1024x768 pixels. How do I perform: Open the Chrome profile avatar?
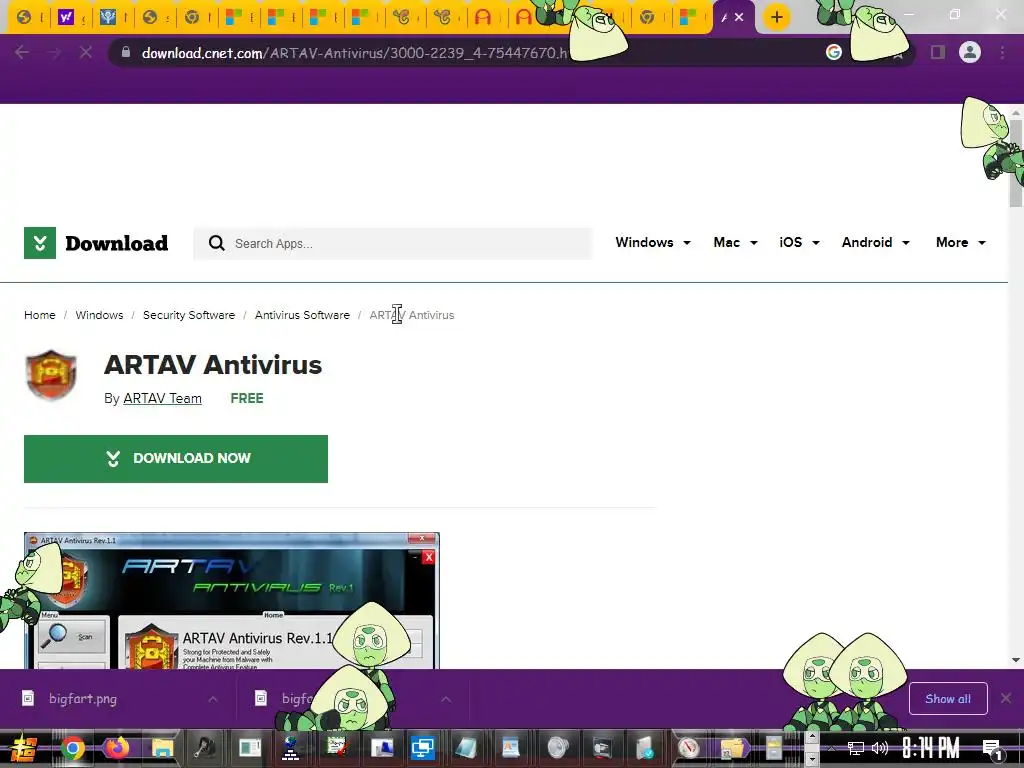(x=970, y=52)
